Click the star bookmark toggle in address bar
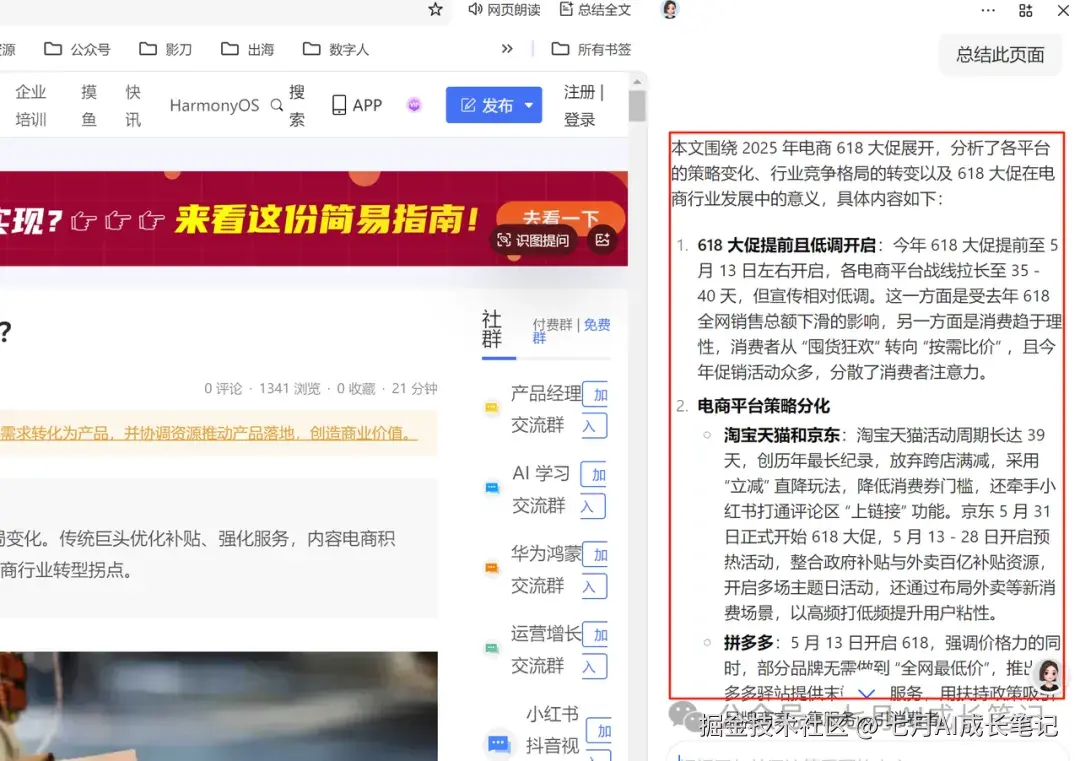1080x761 pixels. (x=435, y=11)
